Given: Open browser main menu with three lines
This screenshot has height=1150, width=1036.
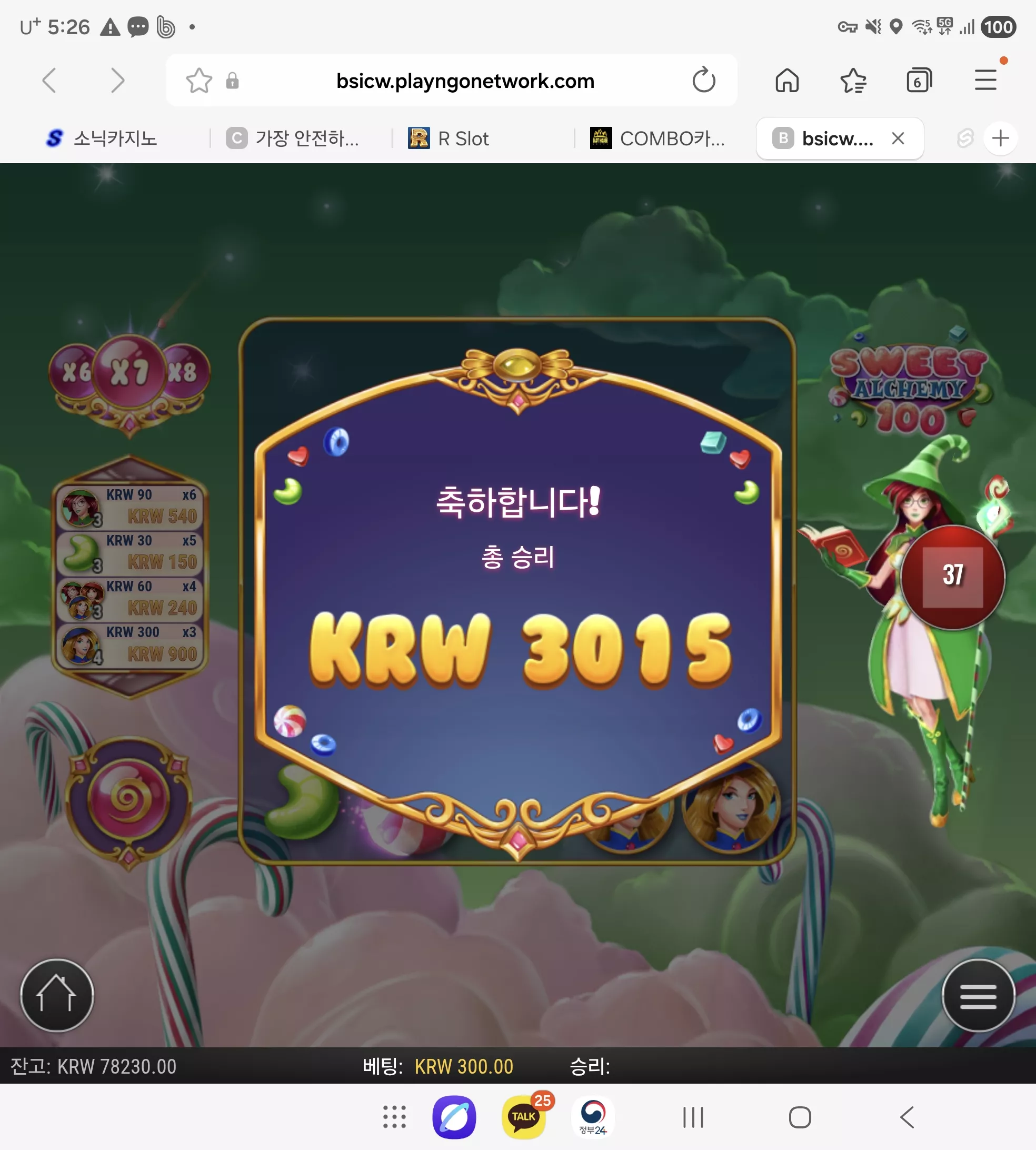Looking at the screenshot, I should tap(985, 80).
